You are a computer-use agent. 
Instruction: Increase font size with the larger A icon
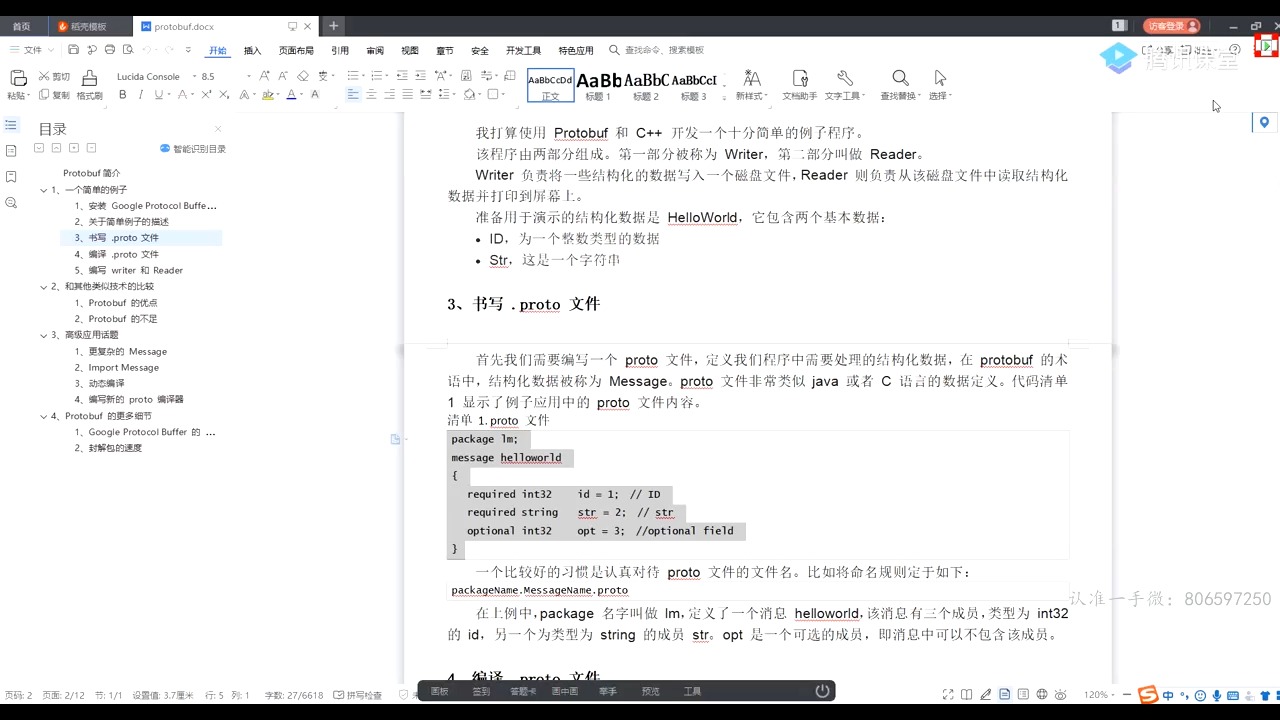click(265, 76)
